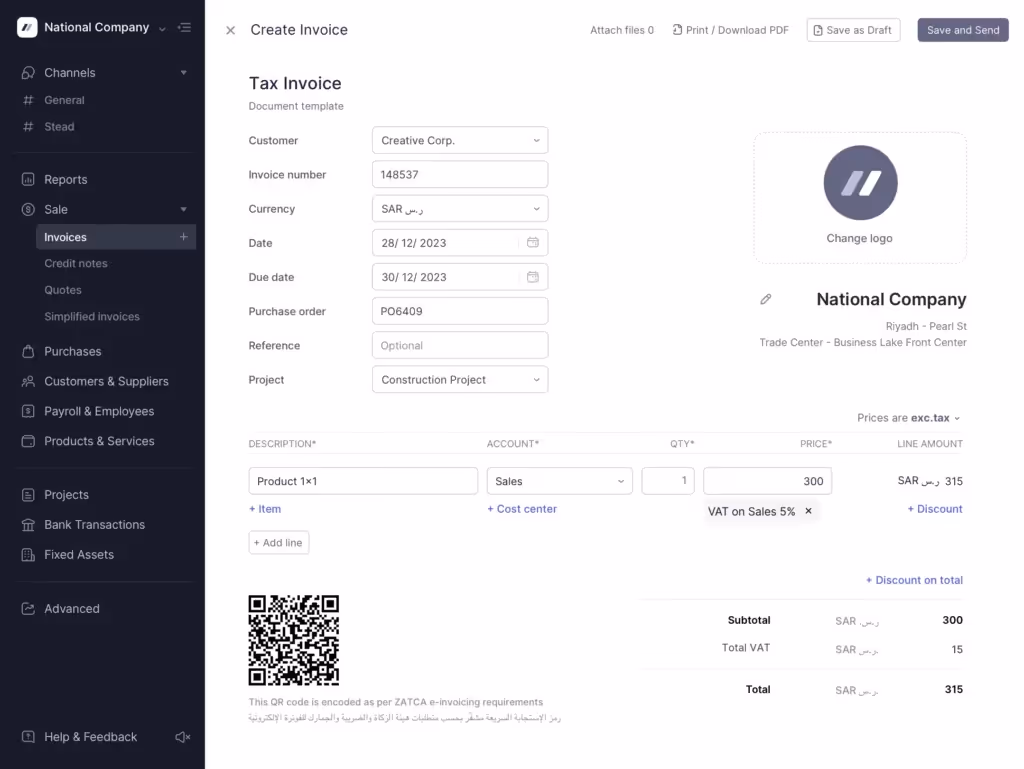The height and width of the screenshot is (769, 1024).
Task: Click the Document template link
Action: [x=296, y=106]
